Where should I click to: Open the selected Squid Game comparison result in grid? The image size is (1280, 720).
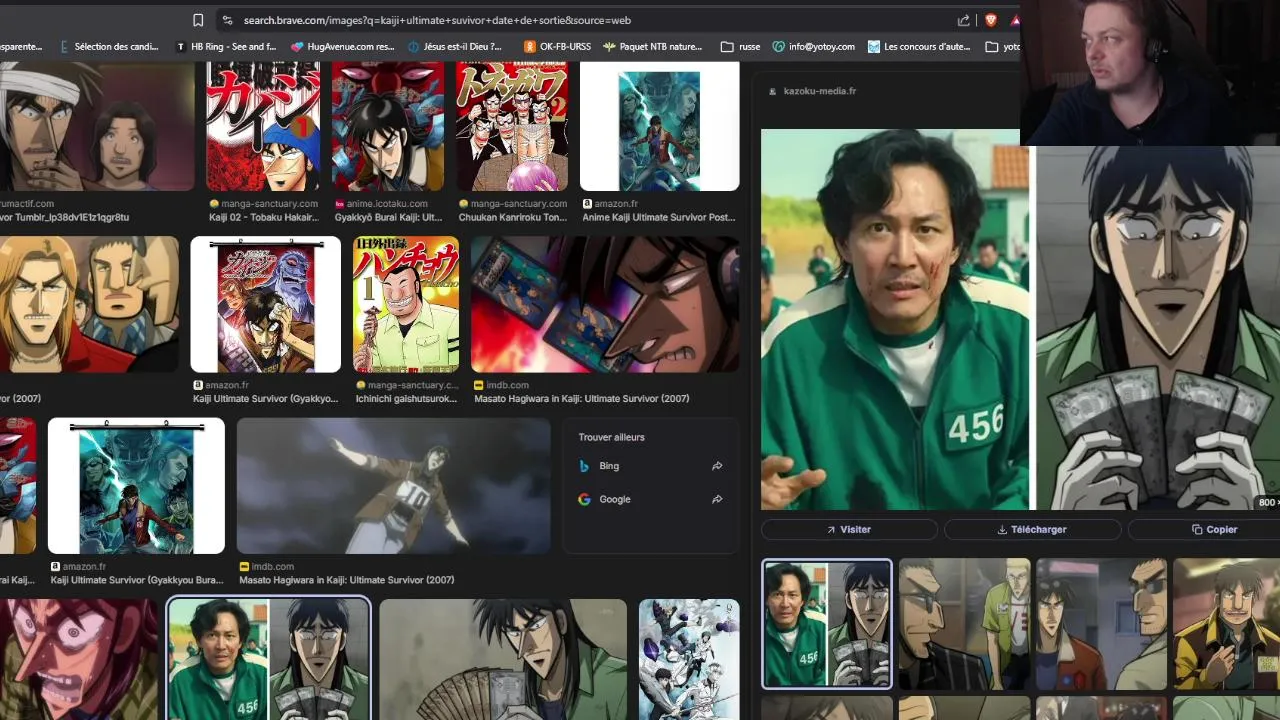pyautogui.click(x=268, y=658)
